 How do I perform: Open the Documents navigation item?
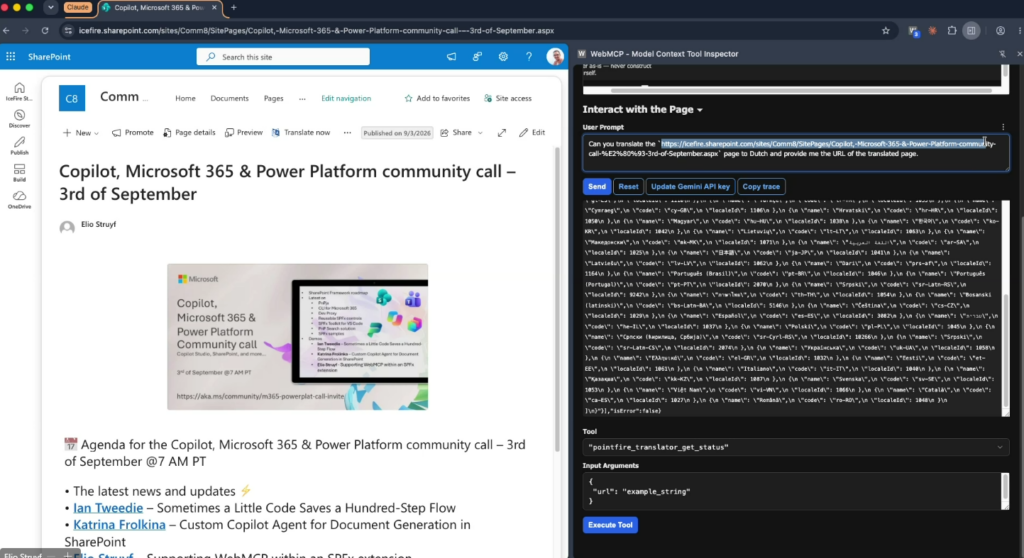tap(229, 99)
